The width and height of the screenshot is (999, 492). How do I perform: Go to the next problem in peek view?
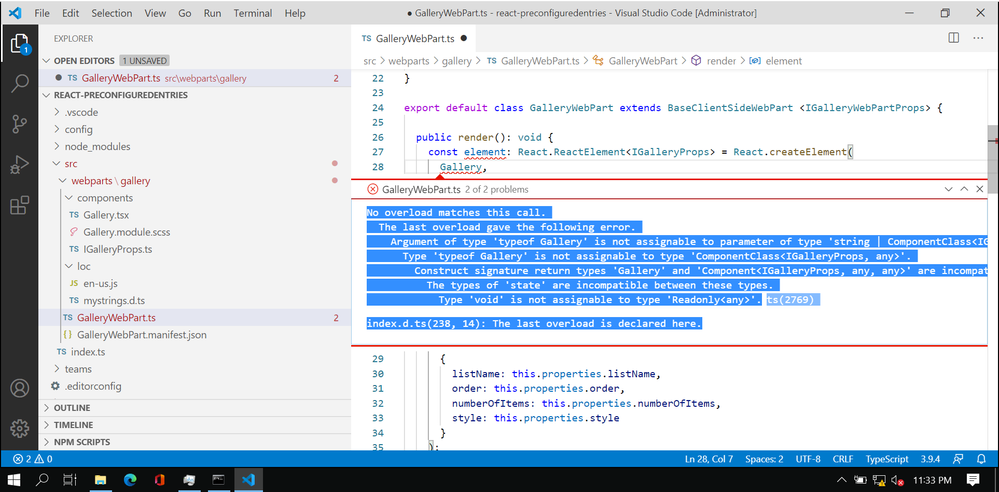coord(949,189)
